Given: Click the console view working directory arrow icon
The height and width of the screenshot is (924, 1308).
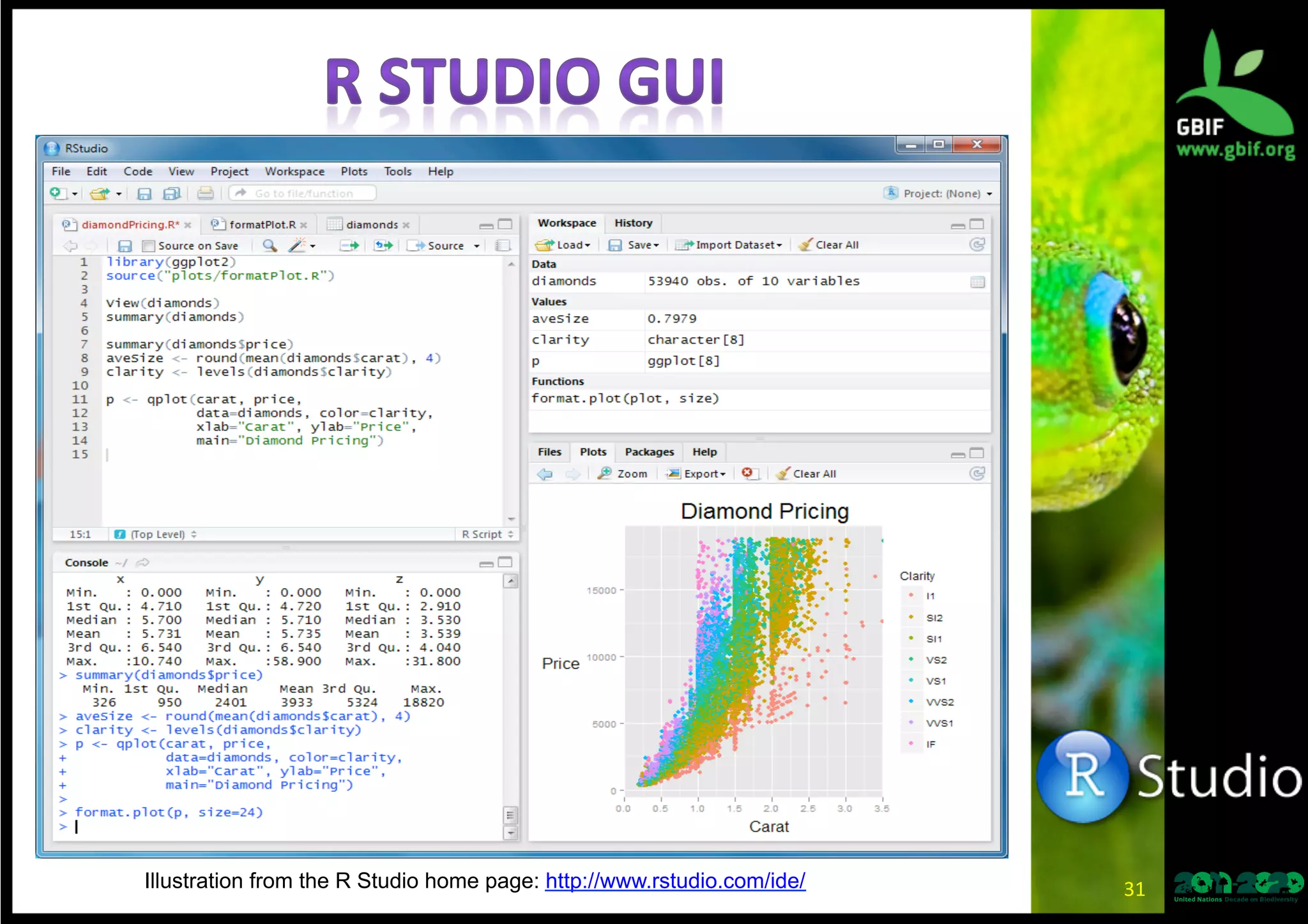Looking at the screenshot, I should [143, 563].
